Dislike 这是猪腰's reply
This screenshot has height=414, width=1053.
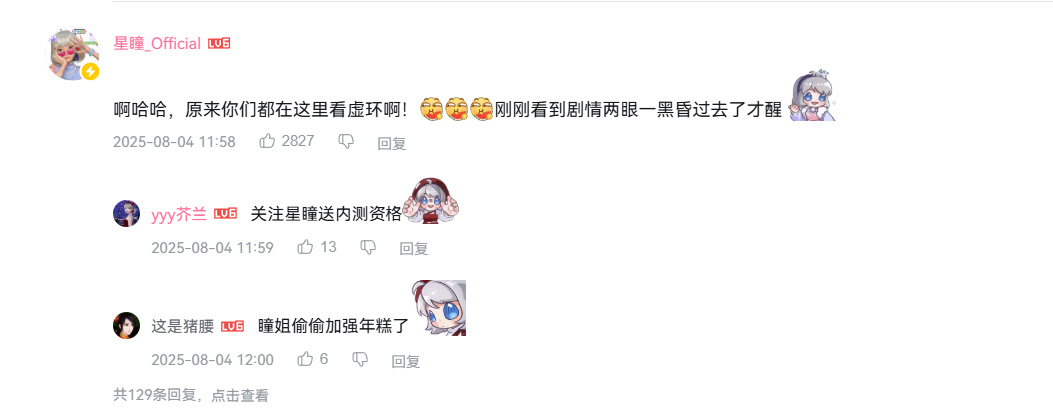coord(360,359)
